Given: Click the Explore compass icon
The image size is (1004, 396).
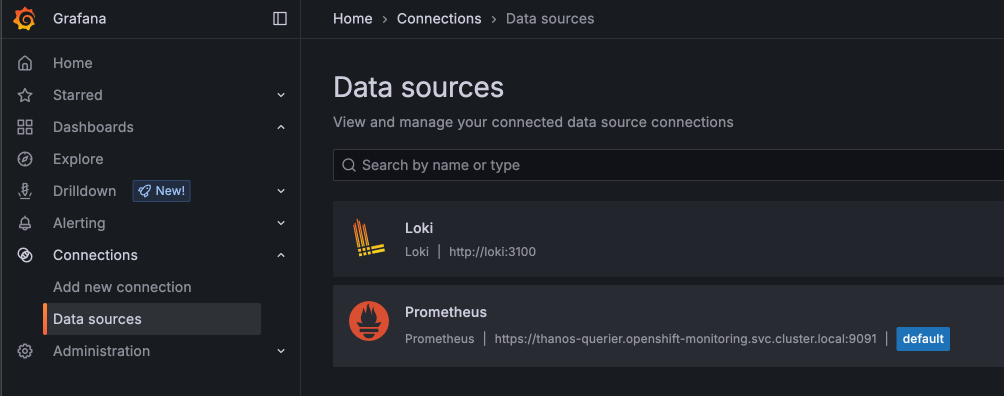Looking at the screenshot, I should [25, 159].
